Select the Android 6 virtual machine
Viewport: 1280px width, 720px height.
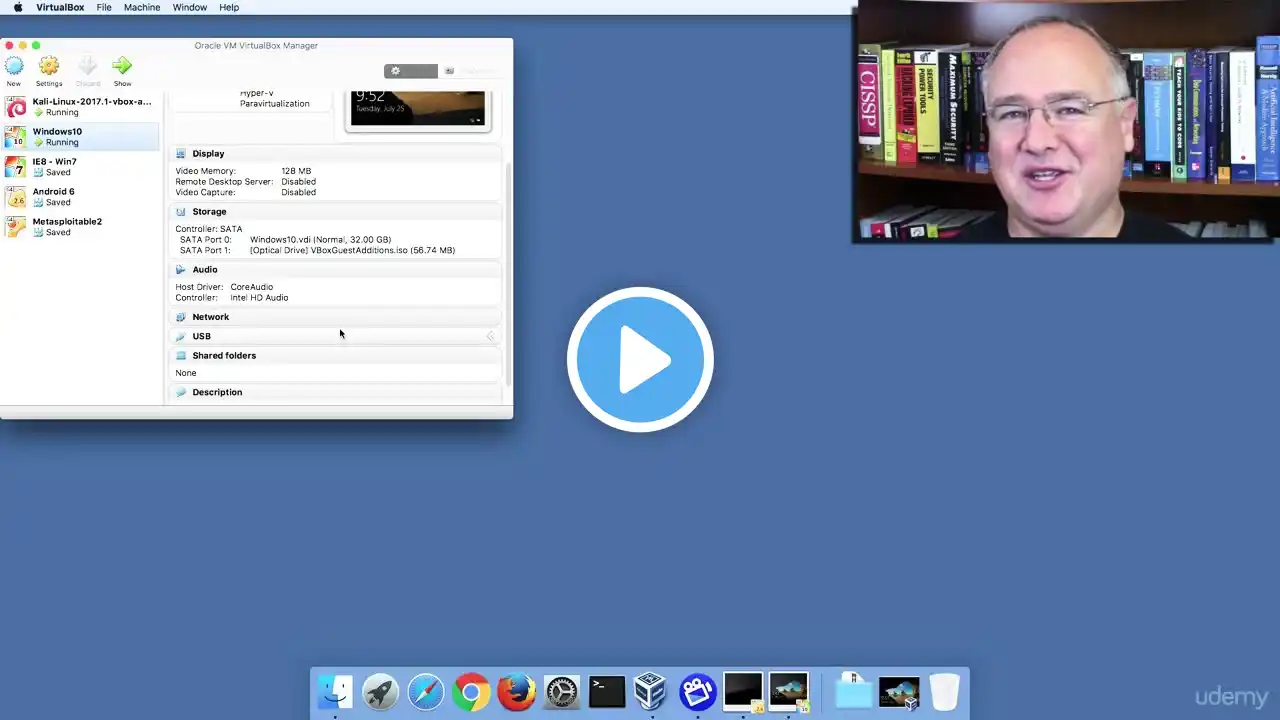tap(80, 197)
